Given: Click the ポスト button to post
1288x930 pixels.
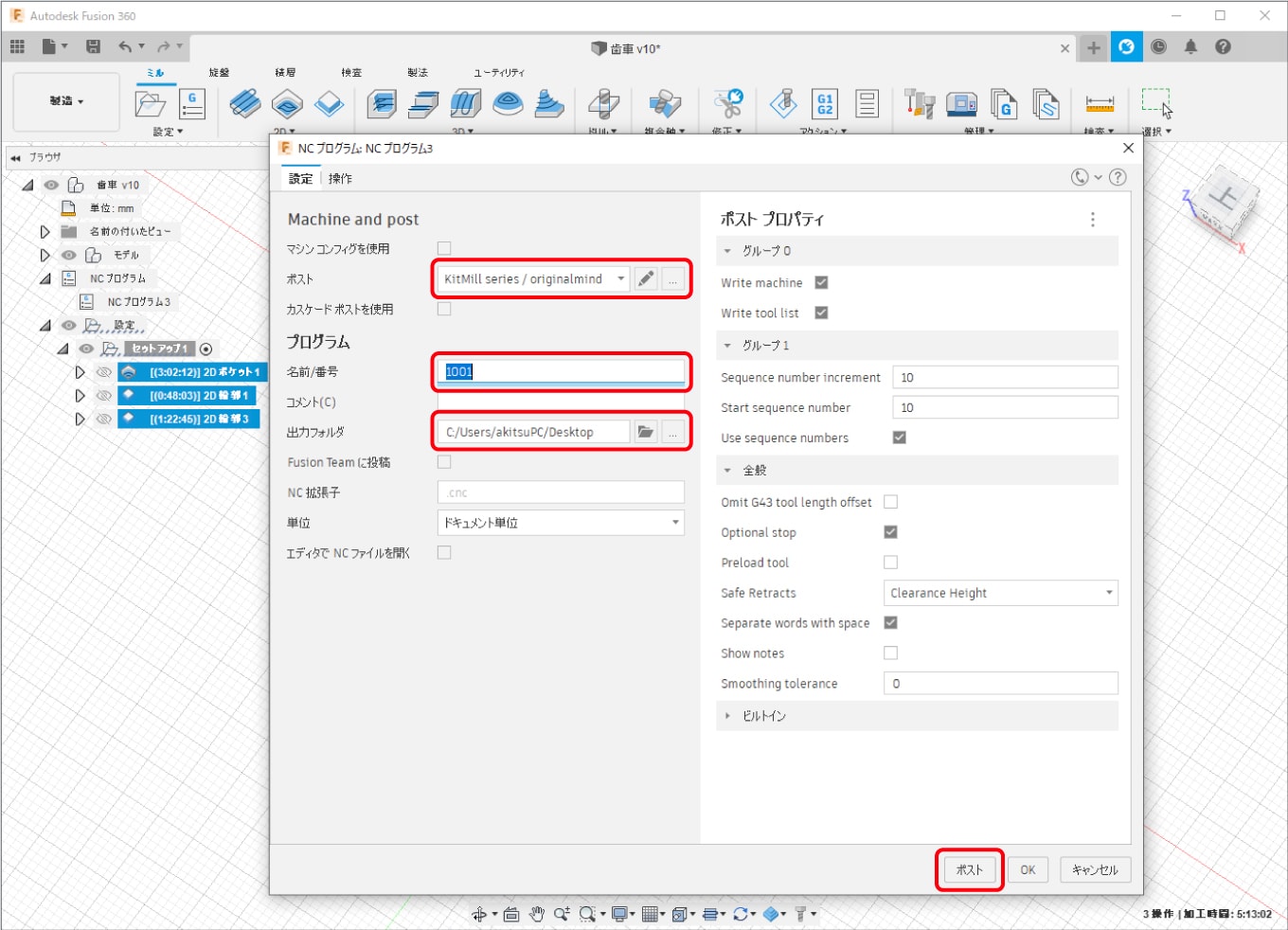Looking at the screenshot, I should [969, 869].
